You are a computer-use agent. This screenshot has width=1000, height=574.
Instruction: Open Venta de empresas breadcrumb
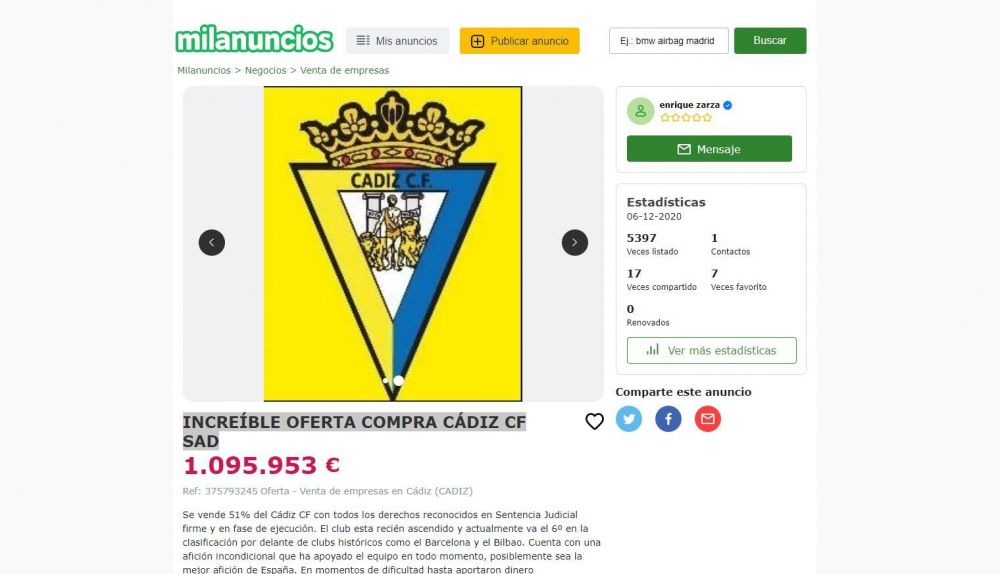[344, 70]
